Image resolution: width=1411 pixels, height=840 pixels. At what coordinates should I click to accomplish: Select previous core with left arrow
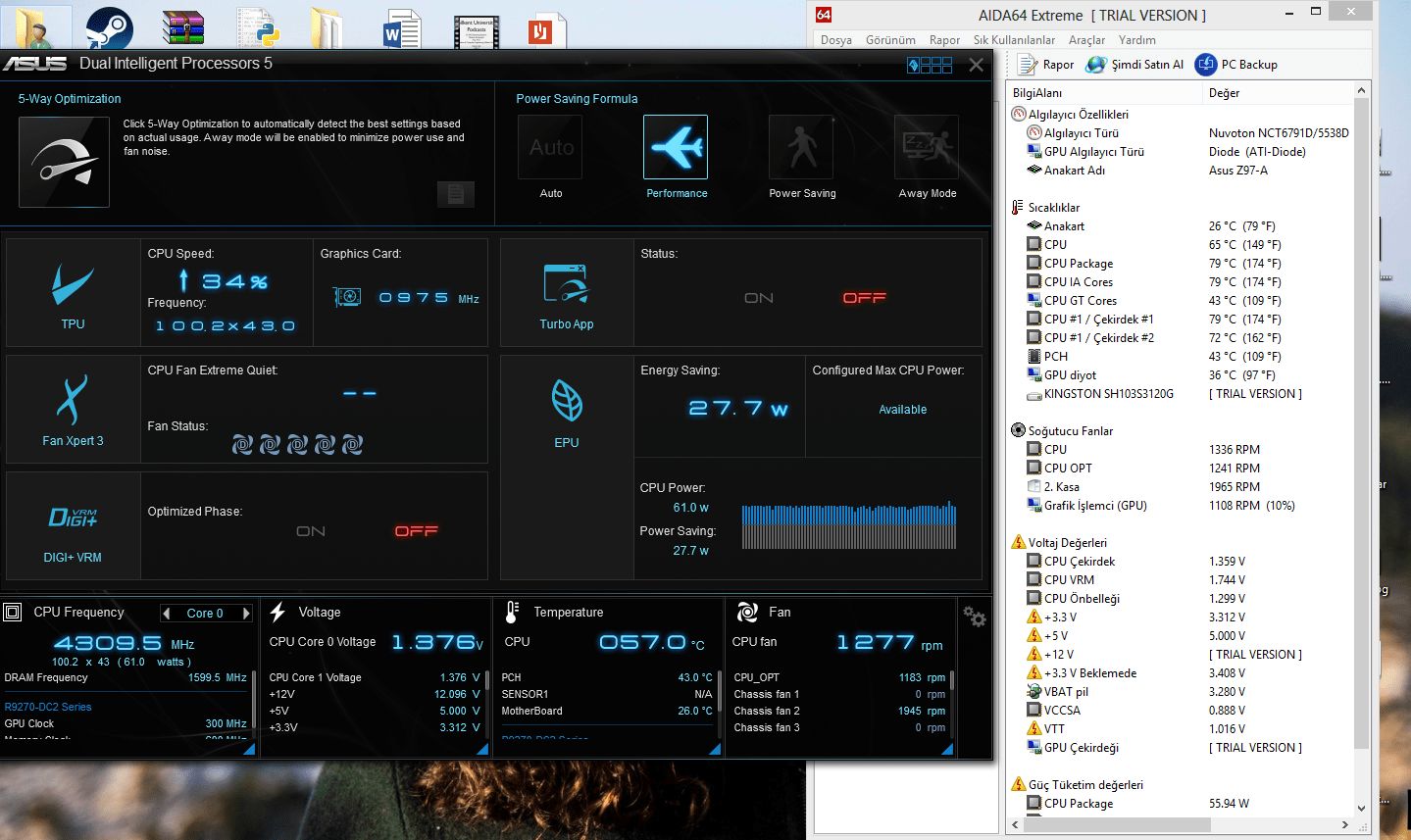pyautogui.click(x=167, y=614)
